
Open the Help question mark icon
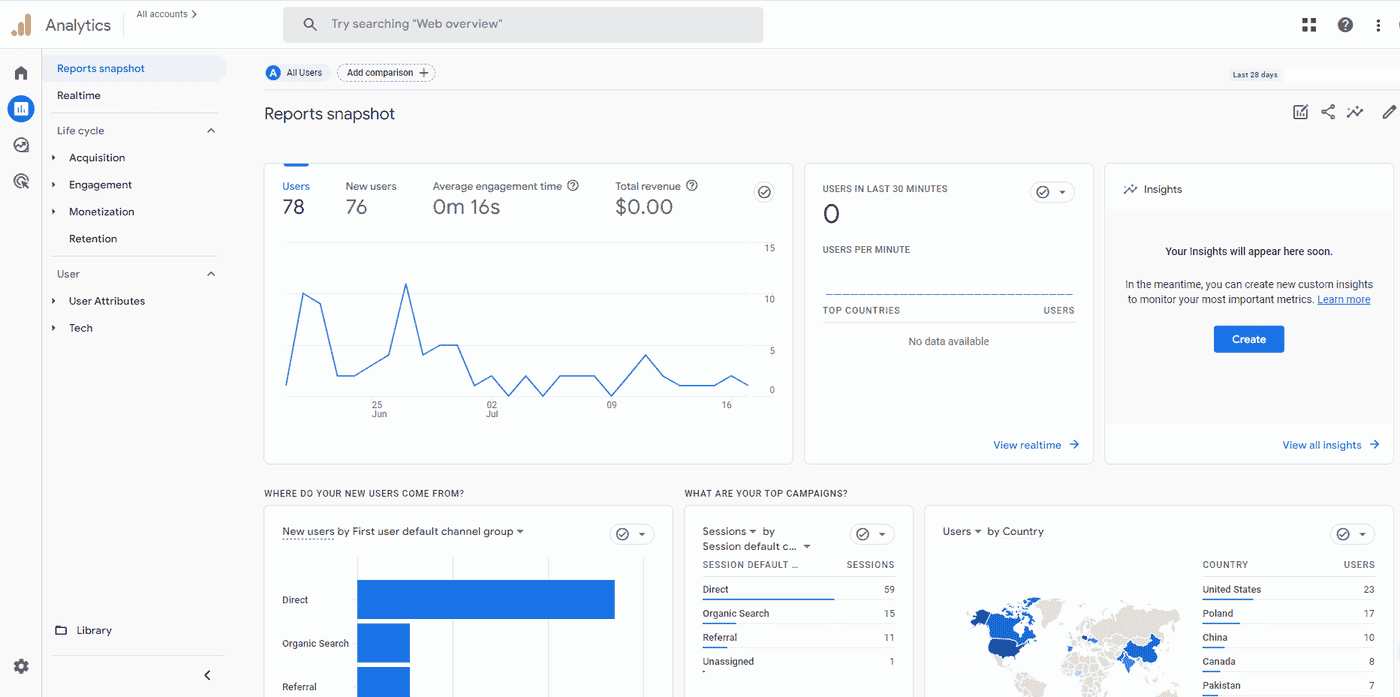click(1345, 25)
